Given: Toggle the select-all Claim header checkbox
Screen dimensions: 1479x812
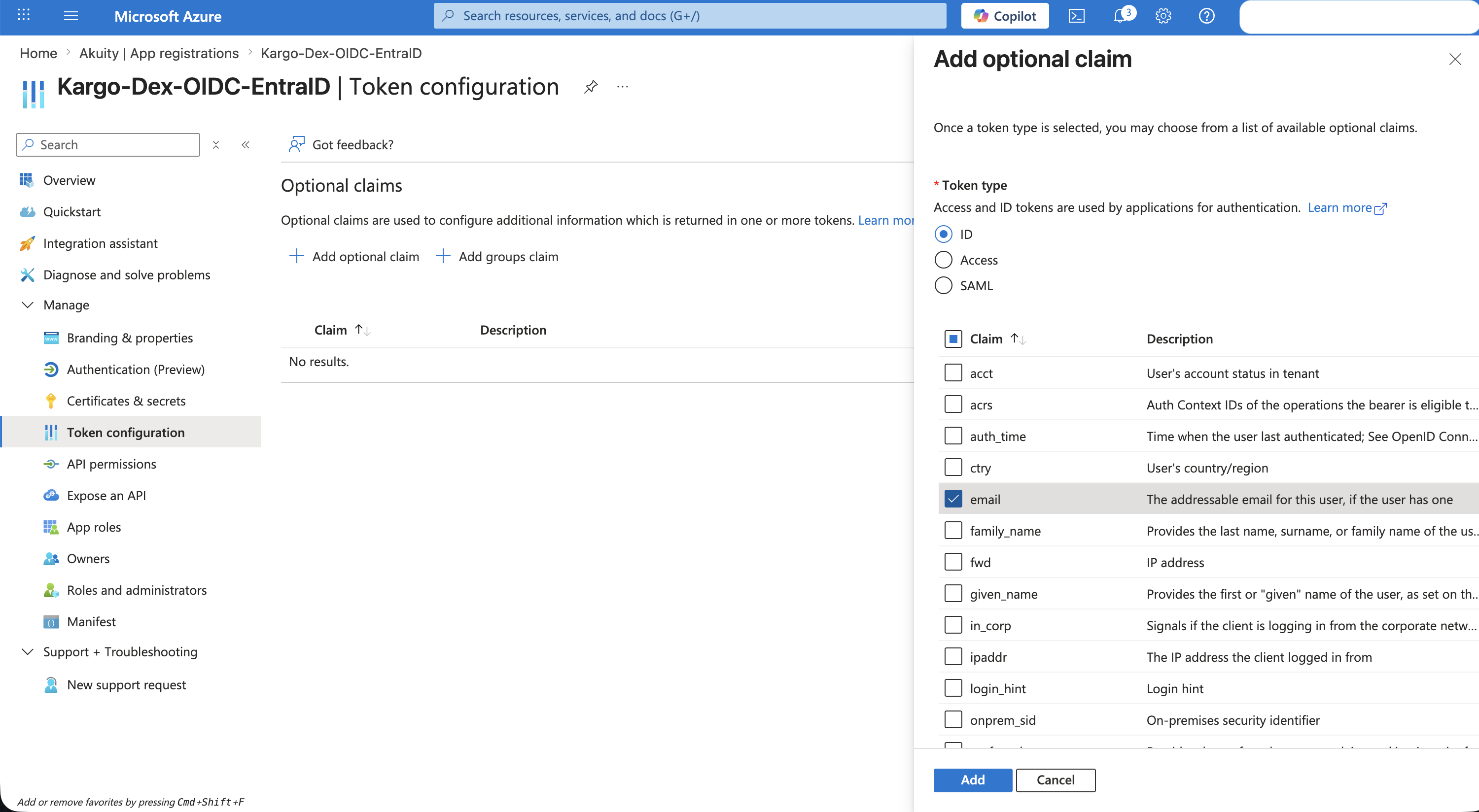Looking at the screenshot, I should (x=953, y=339).
